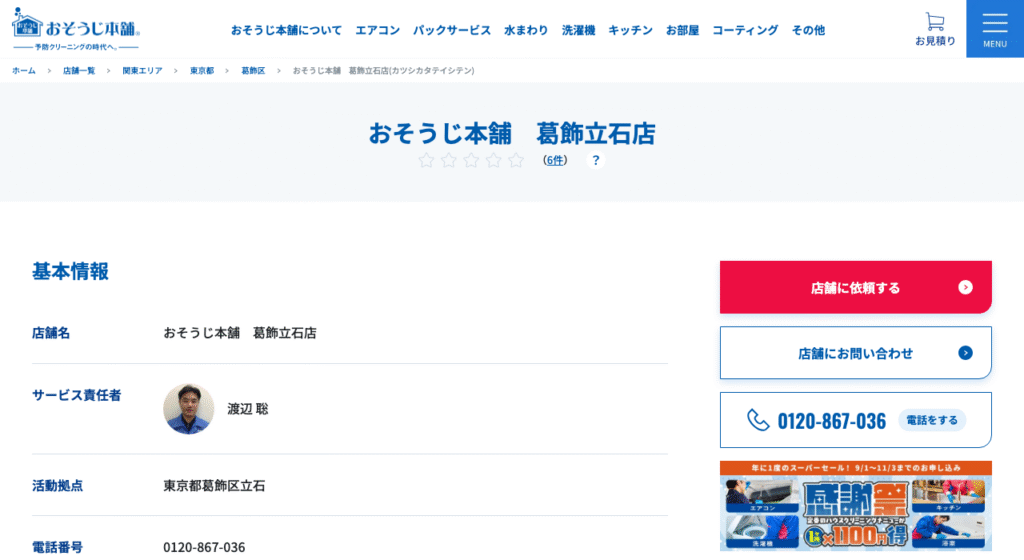Click store name value in 店舗名 row
This screenshot has height=560, width=1024.
click(x=240, y=333)
